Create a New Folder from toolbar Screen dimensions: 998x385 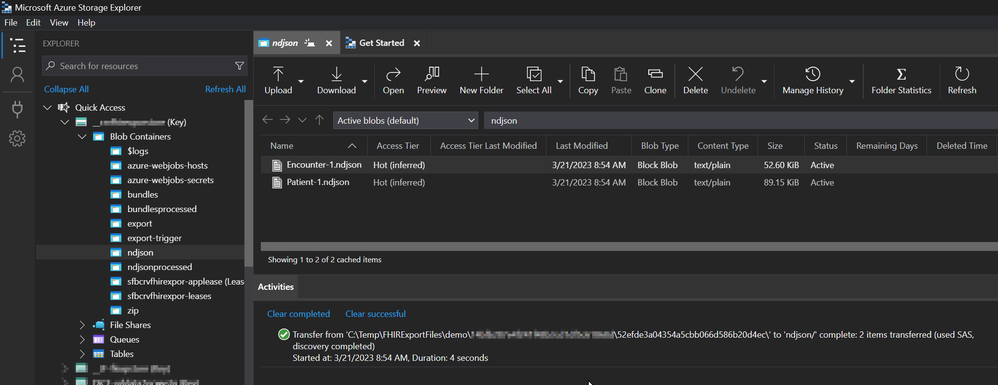click(x=481, y=80)
